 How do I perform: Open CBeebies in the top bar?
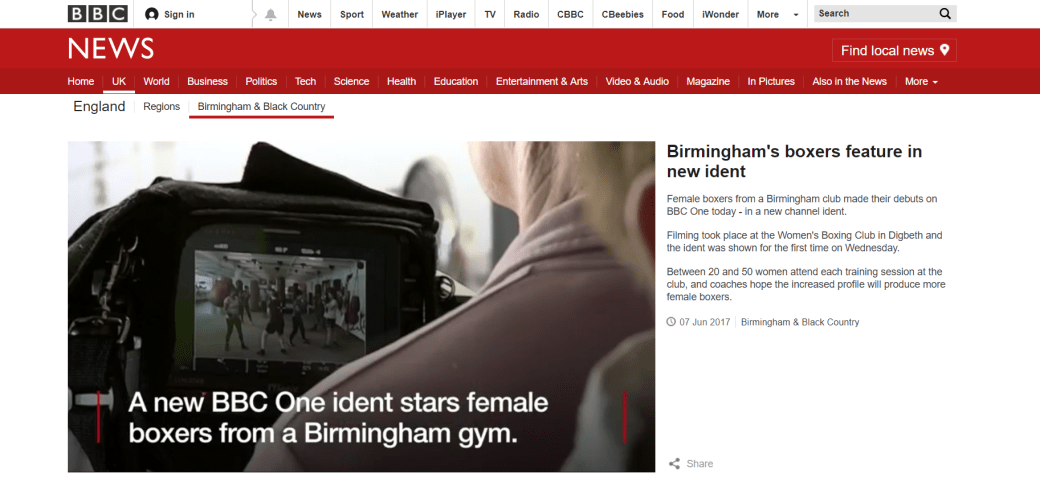(622, 14)
